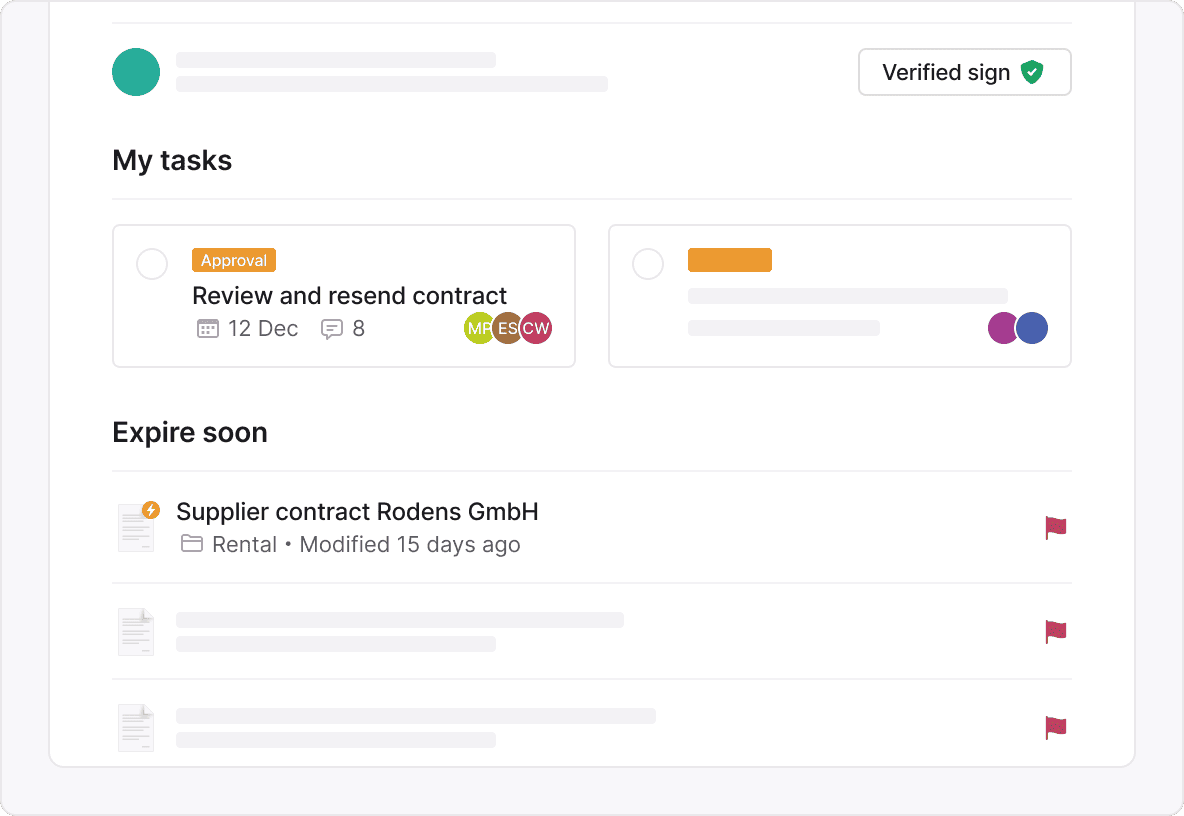Toggle the flag on the third expiring document
The width and height of the screenshot is (1184, 816).
[1056, 728]
